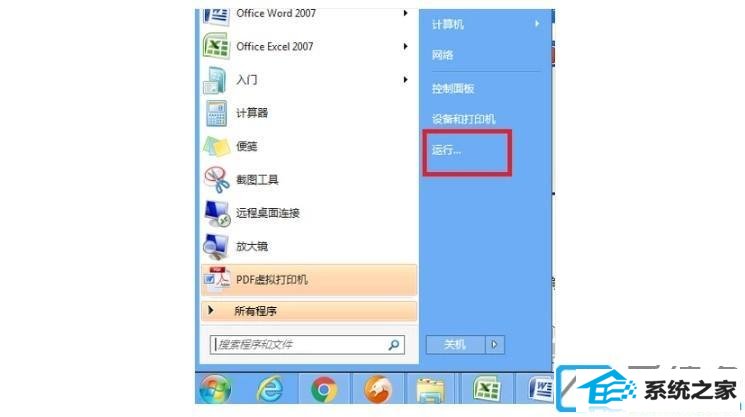Click the Getting Started (入门) icon
The width and height of the screenshot is (745, 417).
(215, 80)
